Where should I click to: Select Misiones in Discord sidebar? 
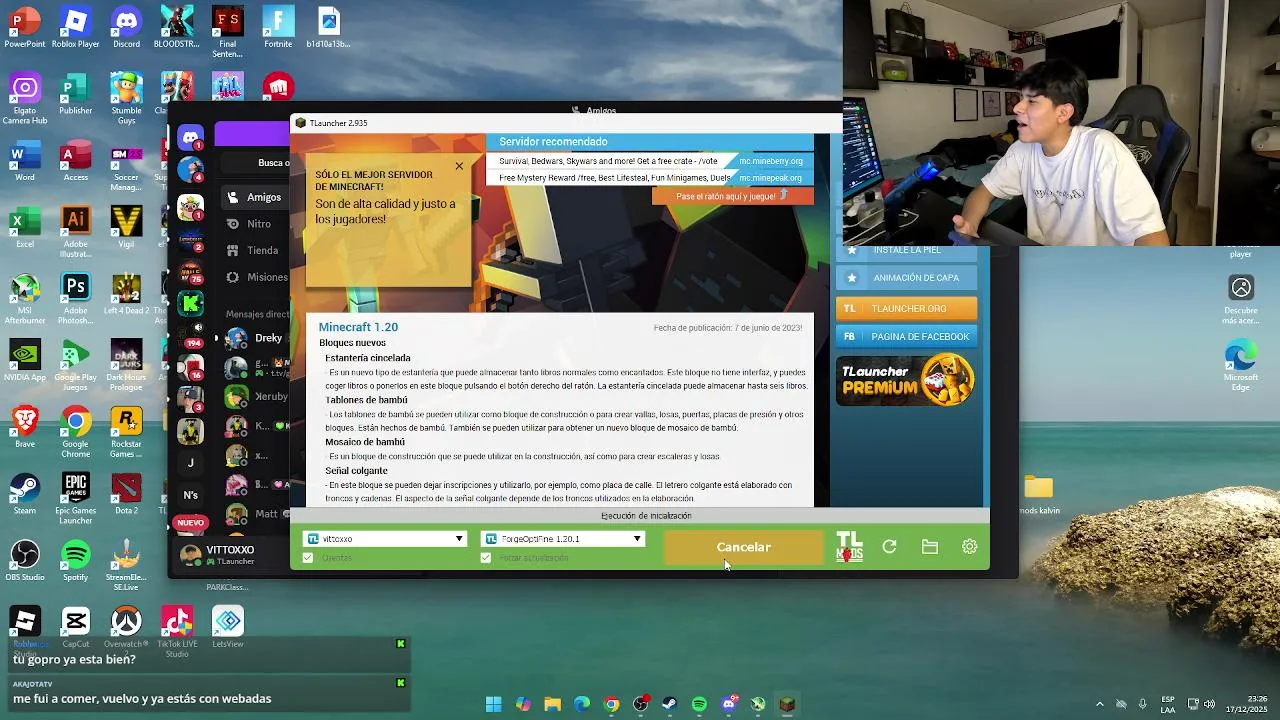tap(256, 277)
